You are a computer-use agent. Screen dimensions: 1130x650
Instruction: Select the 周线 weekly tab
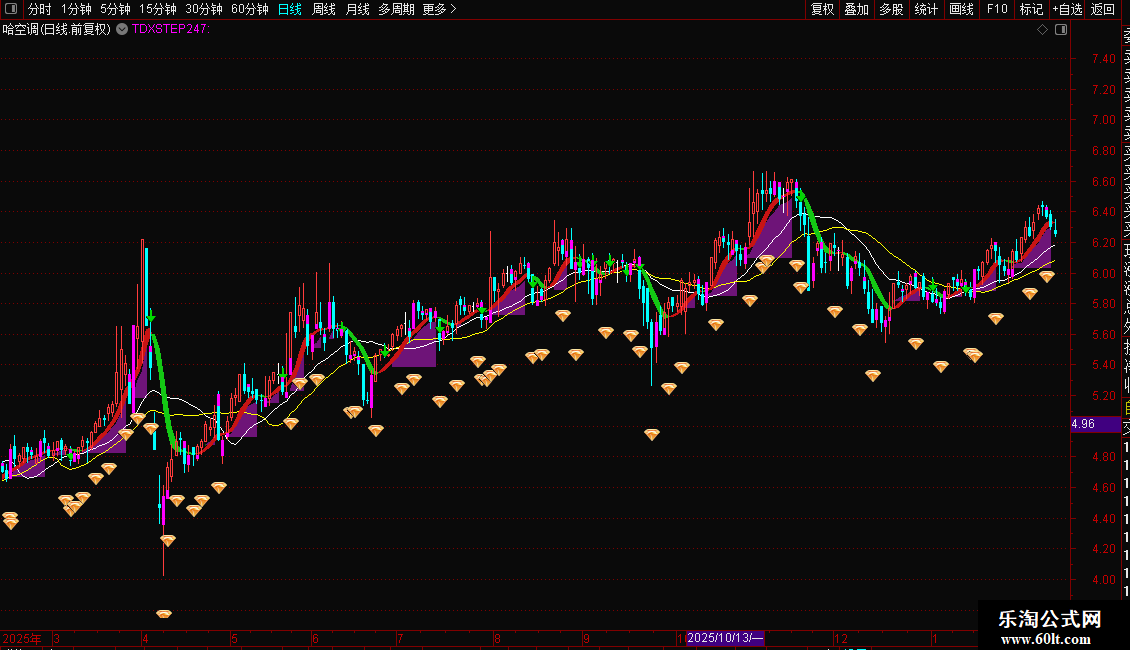pos(324,9)
